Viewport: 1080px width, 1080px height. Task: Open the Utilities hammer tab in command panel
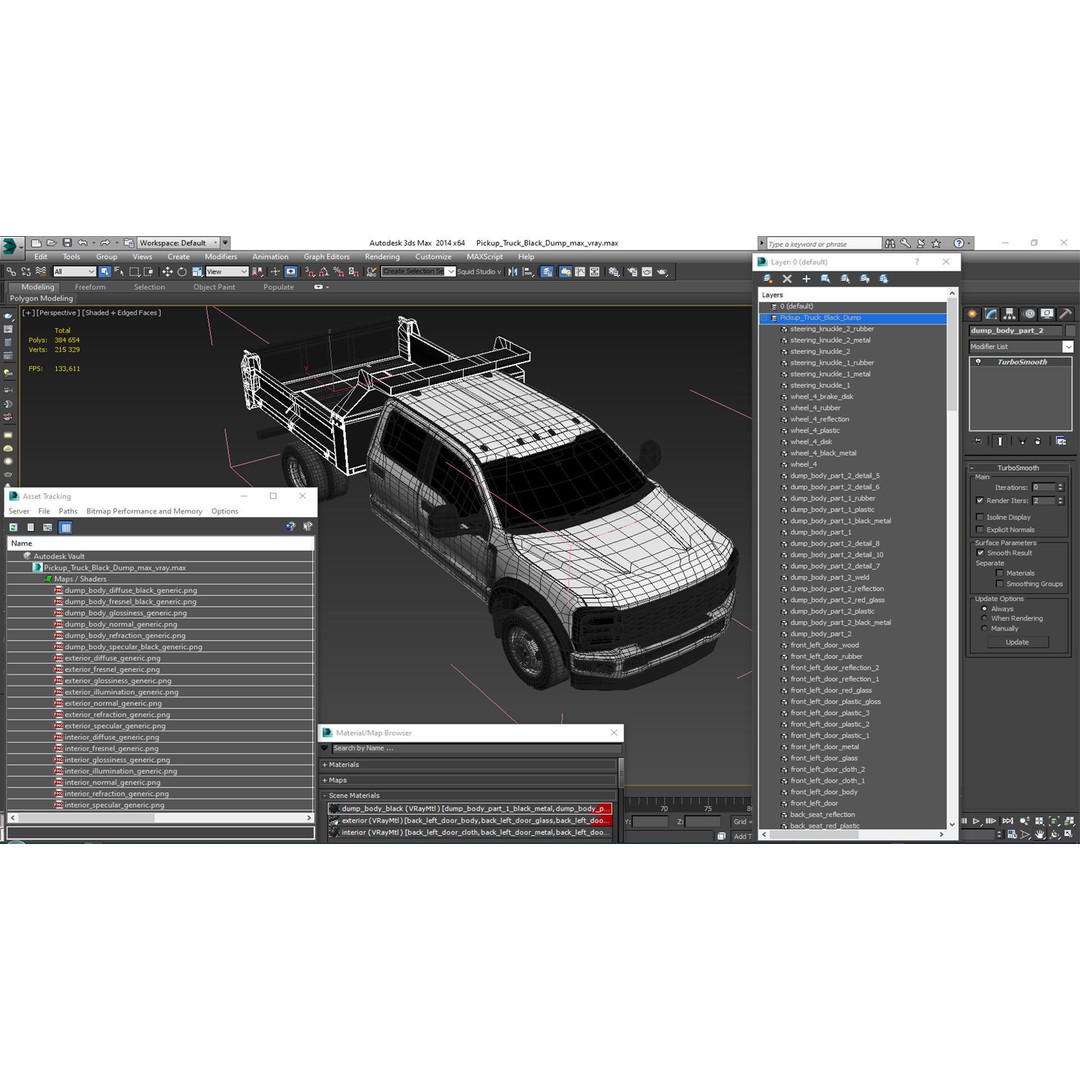(1066, 314)
